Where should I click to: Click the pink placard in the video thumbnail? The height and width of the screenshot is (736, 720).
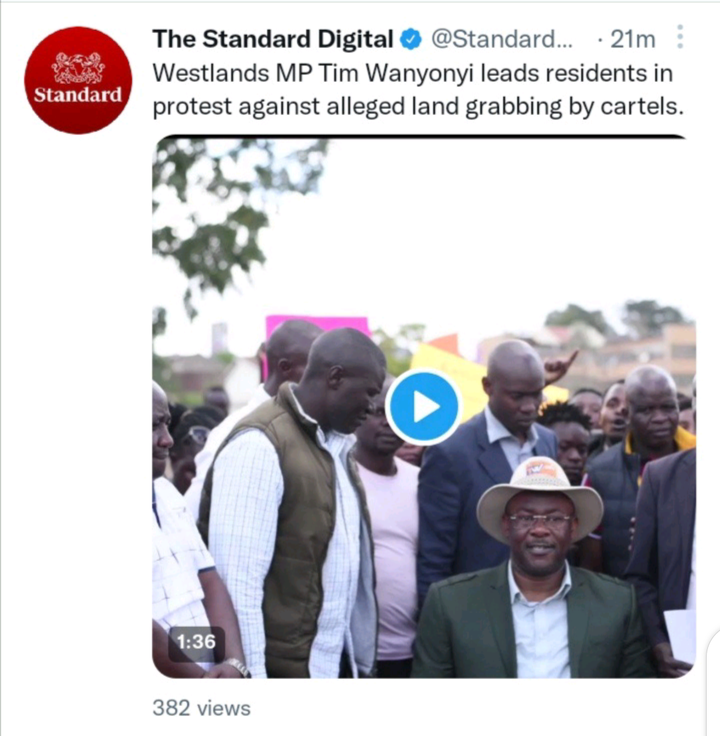click(x=316, y=326)
